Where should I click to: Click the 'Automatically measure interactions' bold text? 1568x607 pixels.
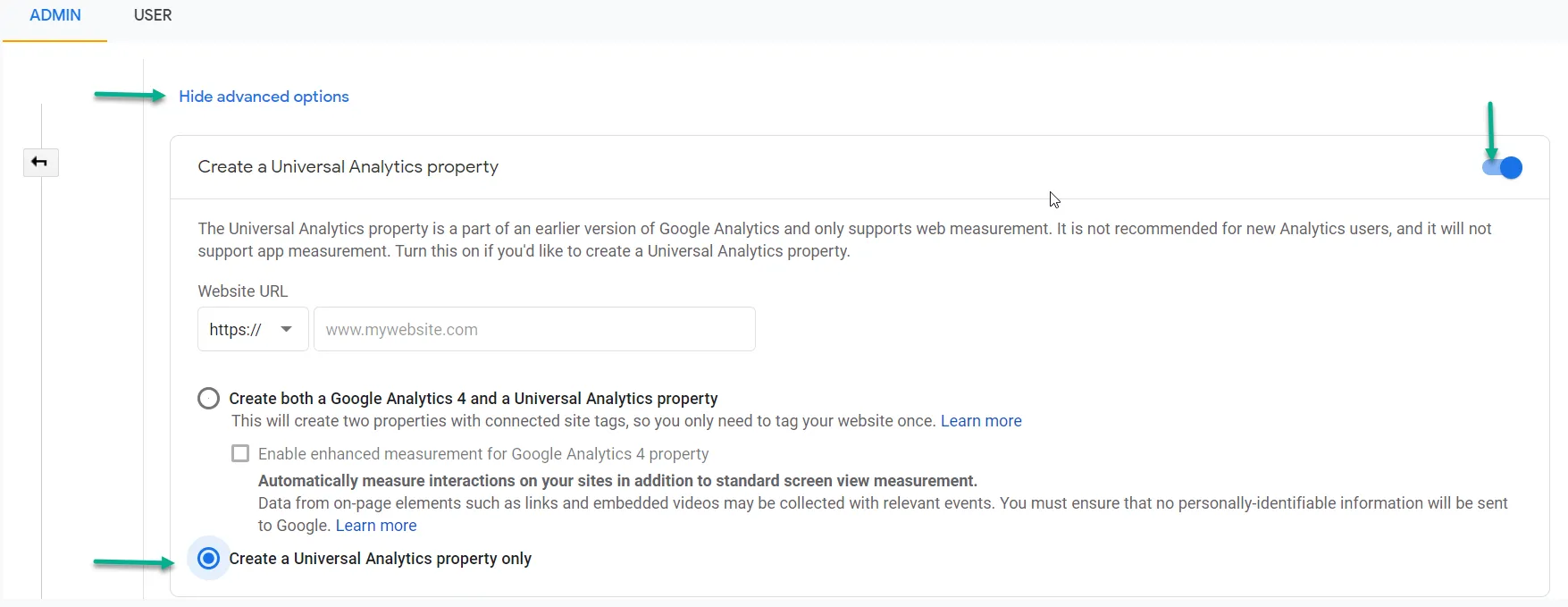click(x=617, y=481)
